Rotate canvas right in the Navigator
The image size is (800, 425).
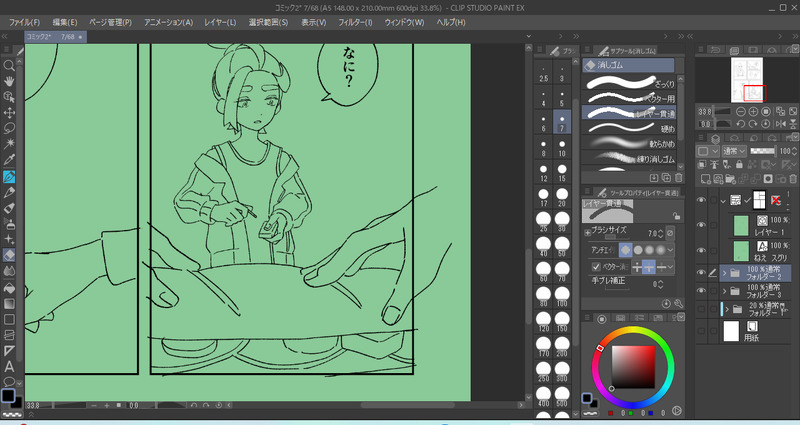tap(753, 124)
